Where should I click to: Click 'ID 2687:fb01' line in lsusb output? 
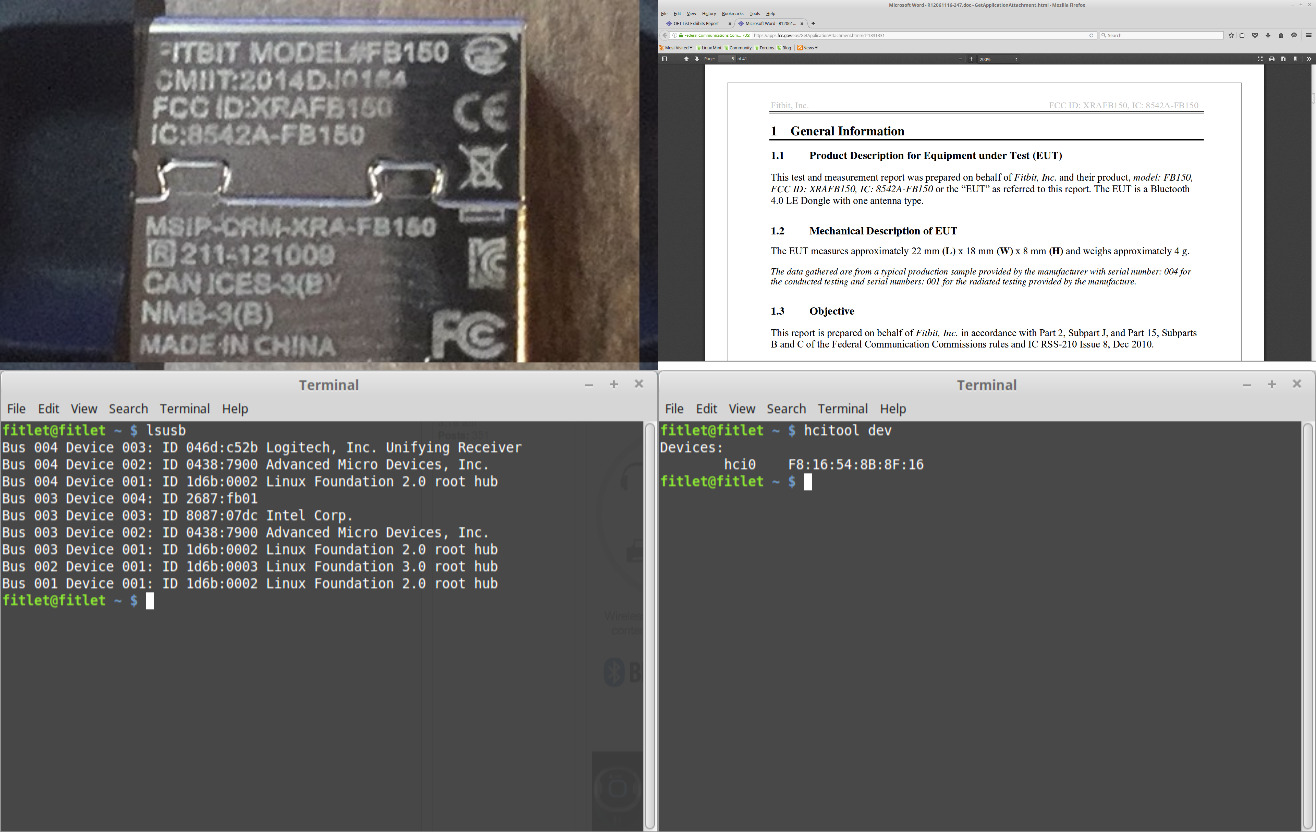click(x=130, y=498)
